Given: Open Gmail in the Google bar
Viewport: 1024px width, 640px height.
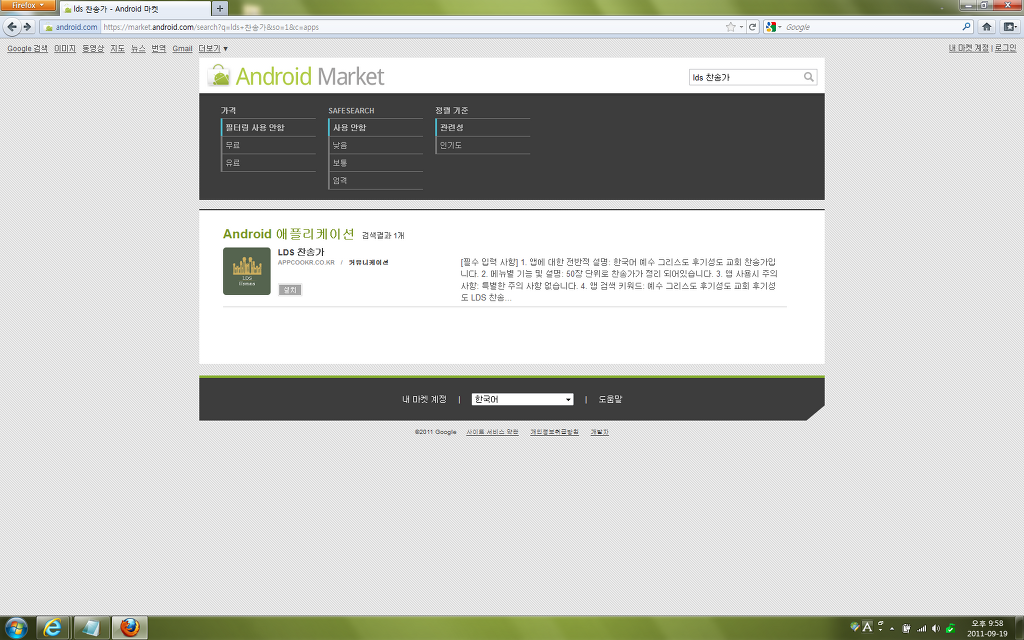Looking at the screenshot, I should 182,48.
